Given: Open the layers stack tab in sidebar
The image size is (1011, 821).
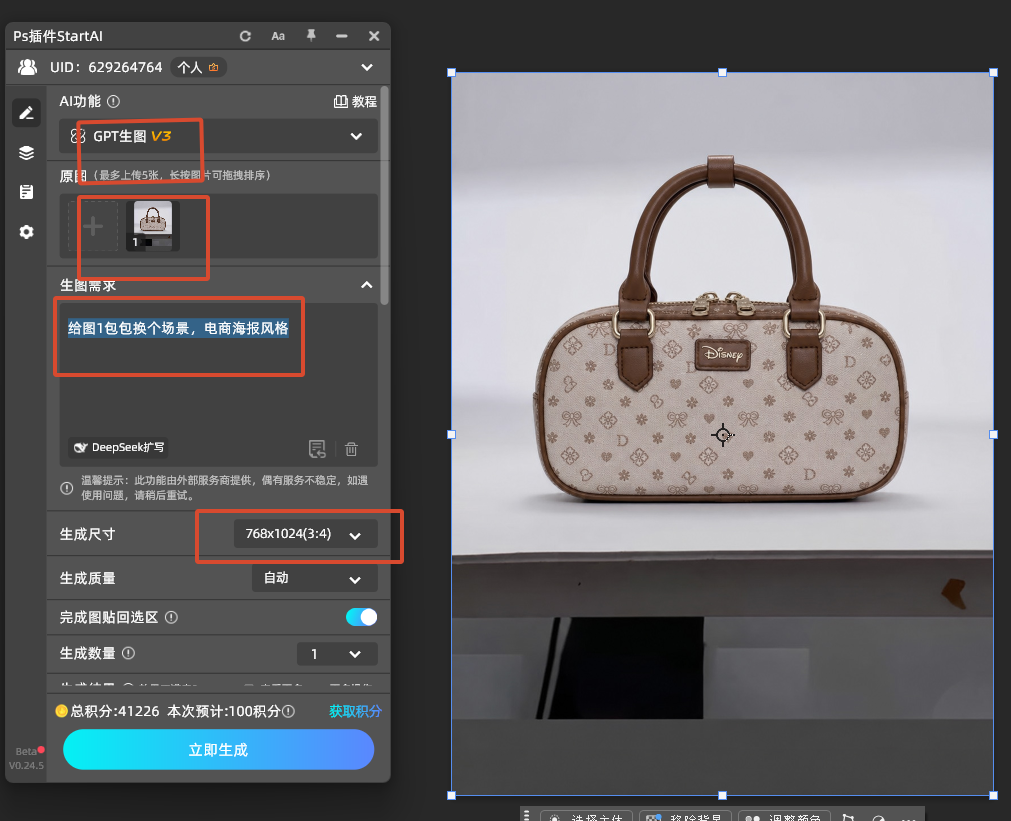Looking at the screenshot, I should [x=26, y=153].
